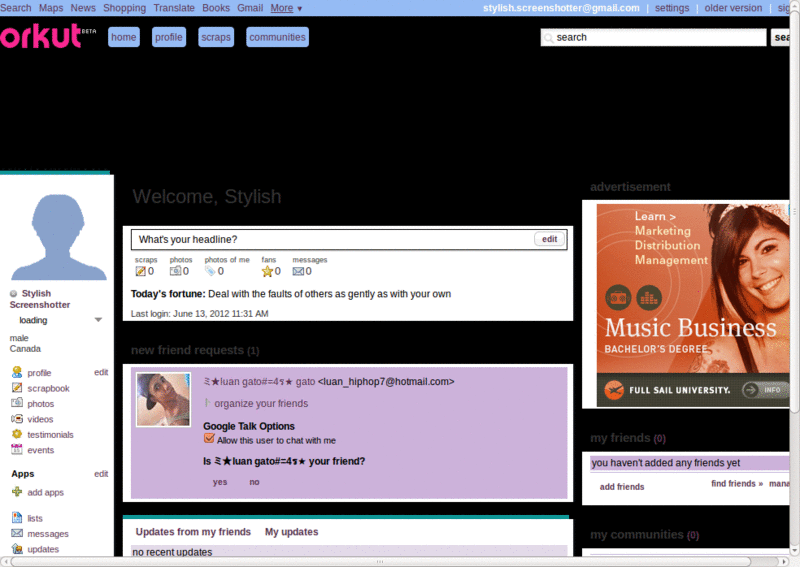The width and height of the screenshot is (800, 567).
Task: Click the messages counter envelope icon
Action: click(x=298, y=272)
